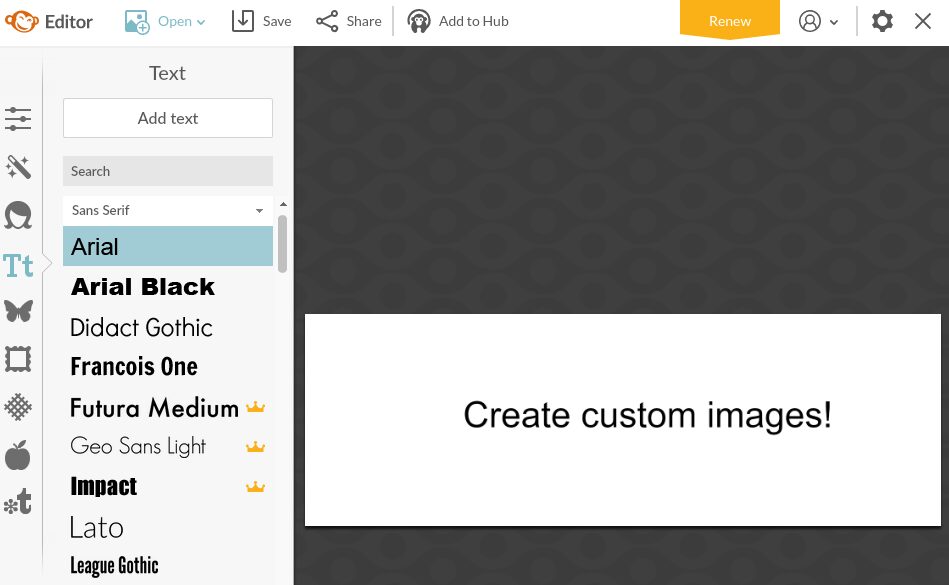Open the Themes apple tab

tap(18, 455)
